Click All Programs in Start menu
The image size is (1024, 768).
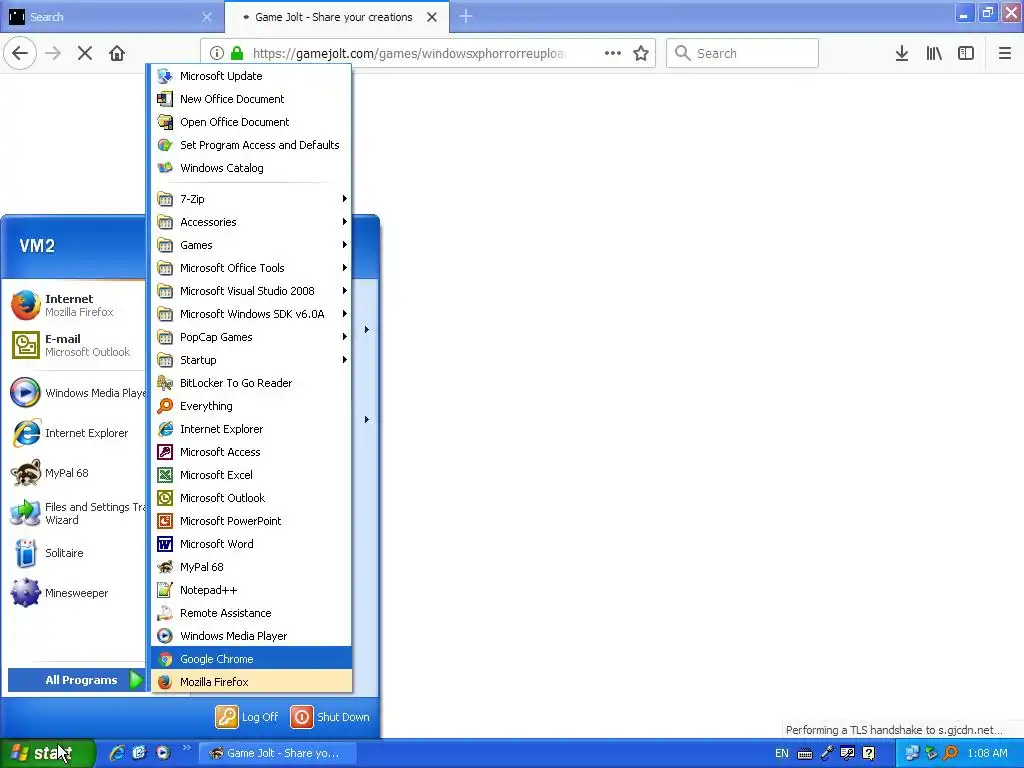click(76, 680)
